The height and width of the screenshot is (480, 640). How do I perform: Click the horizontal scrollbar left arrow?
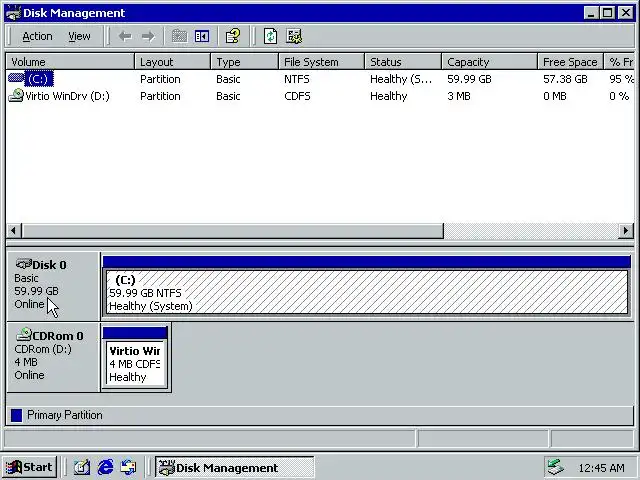pos(13,231)
